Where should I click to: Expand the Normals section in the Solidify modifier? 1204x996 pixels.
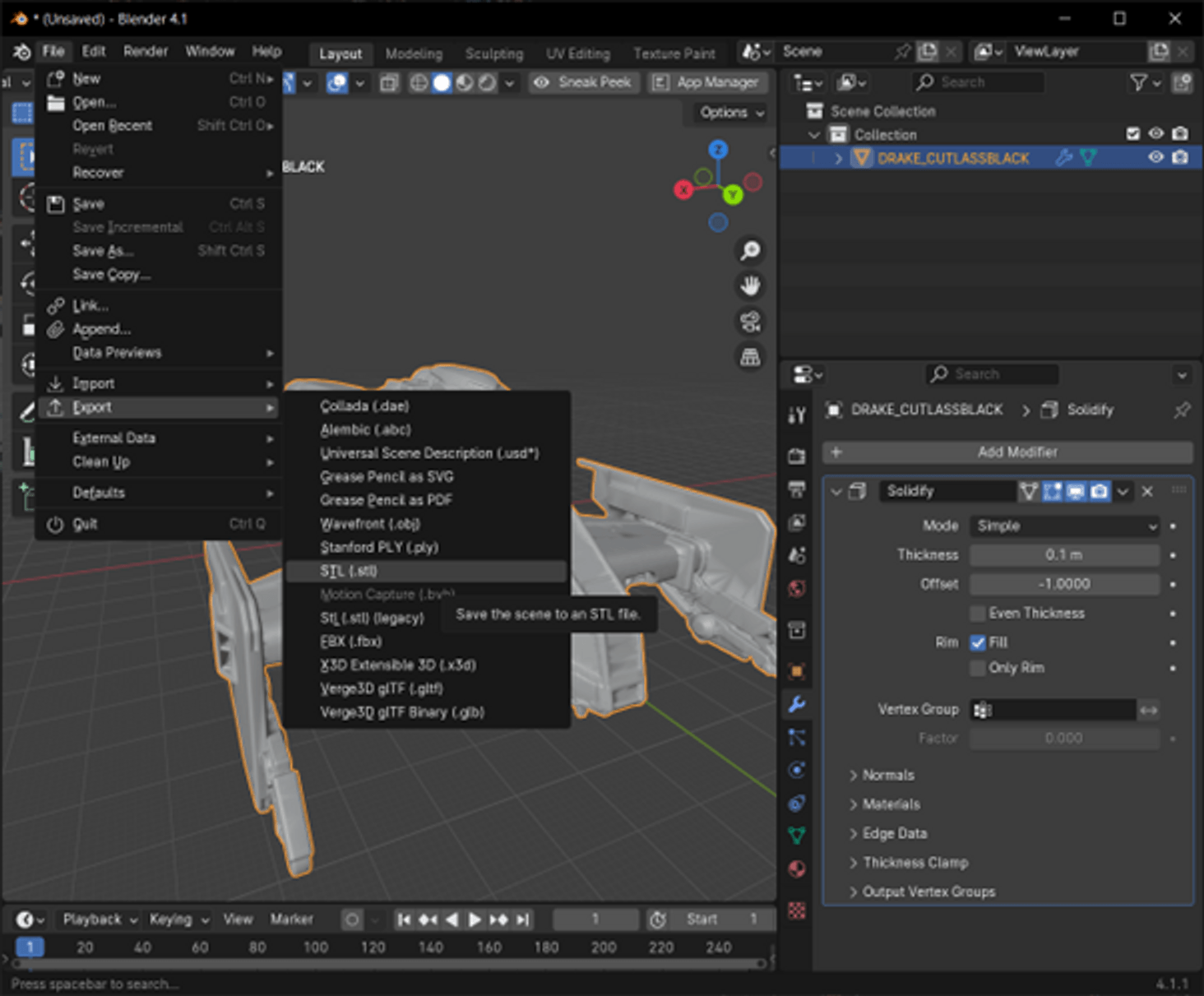(x=888, y=775)
